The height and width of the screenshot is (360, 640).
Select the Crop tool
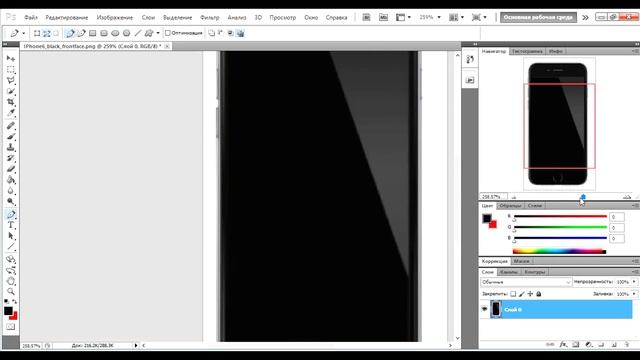coord(11,102)
